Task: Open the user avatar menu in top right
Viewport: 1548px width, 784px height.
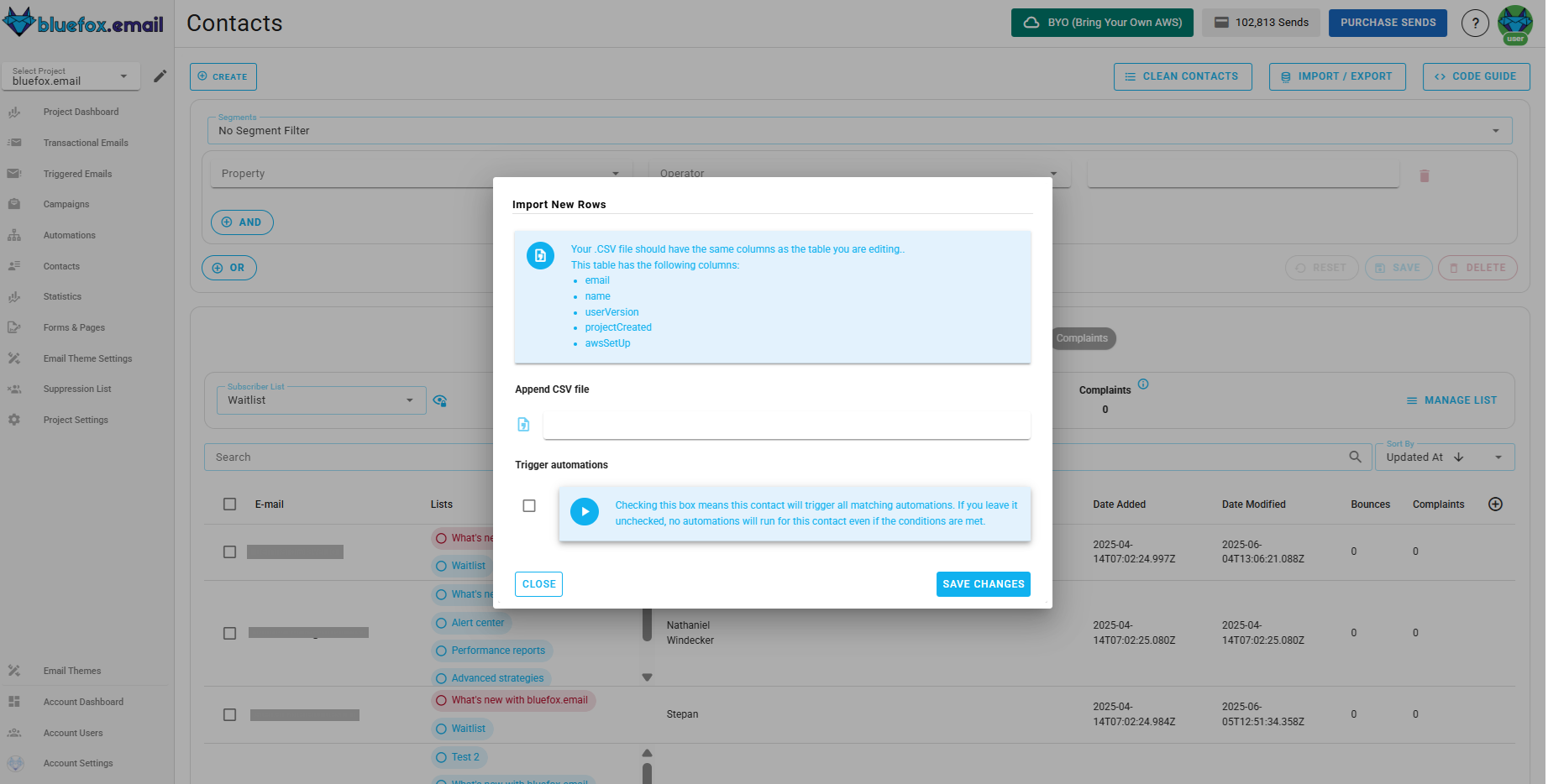Action: tap(1514, 23)
